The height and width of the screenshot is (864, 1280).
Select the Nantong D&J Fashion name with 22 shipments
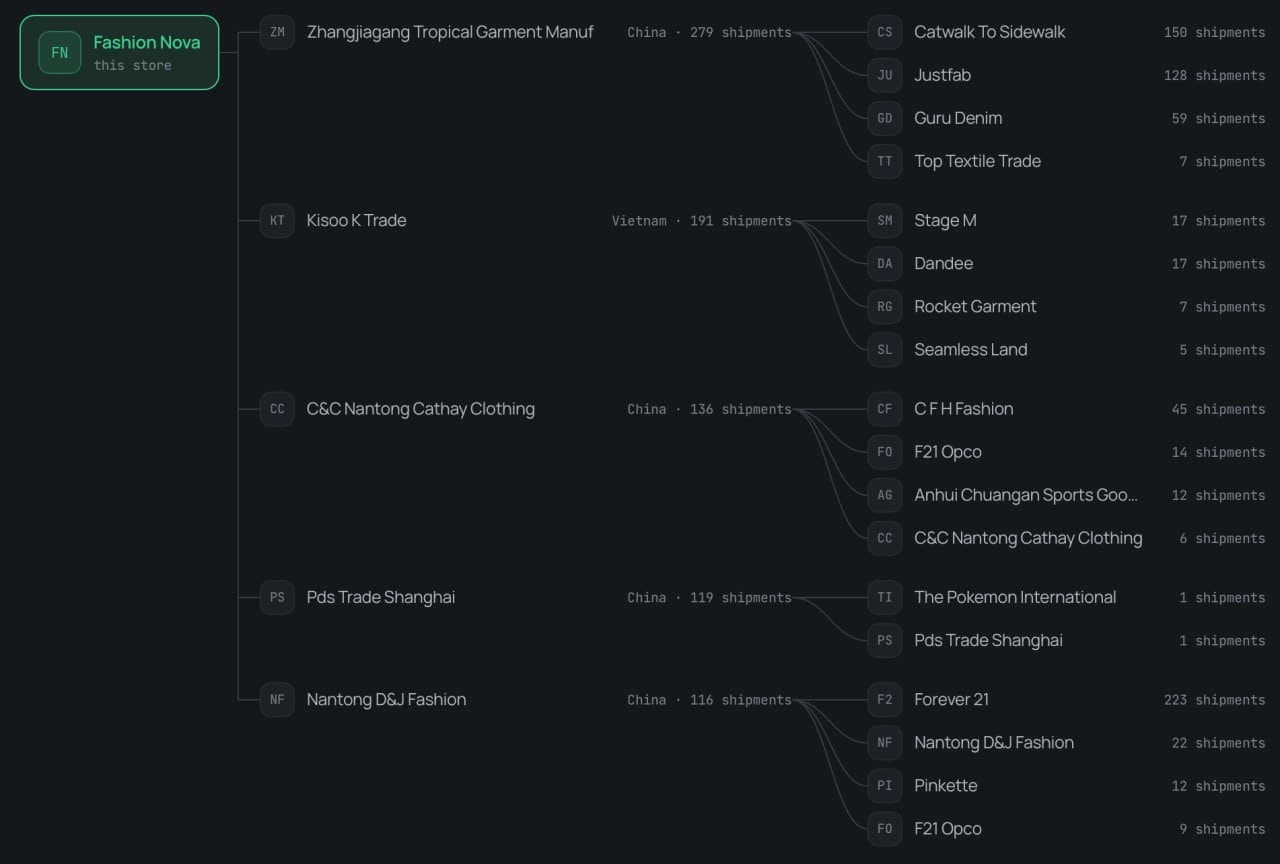[x=994, y=743]
